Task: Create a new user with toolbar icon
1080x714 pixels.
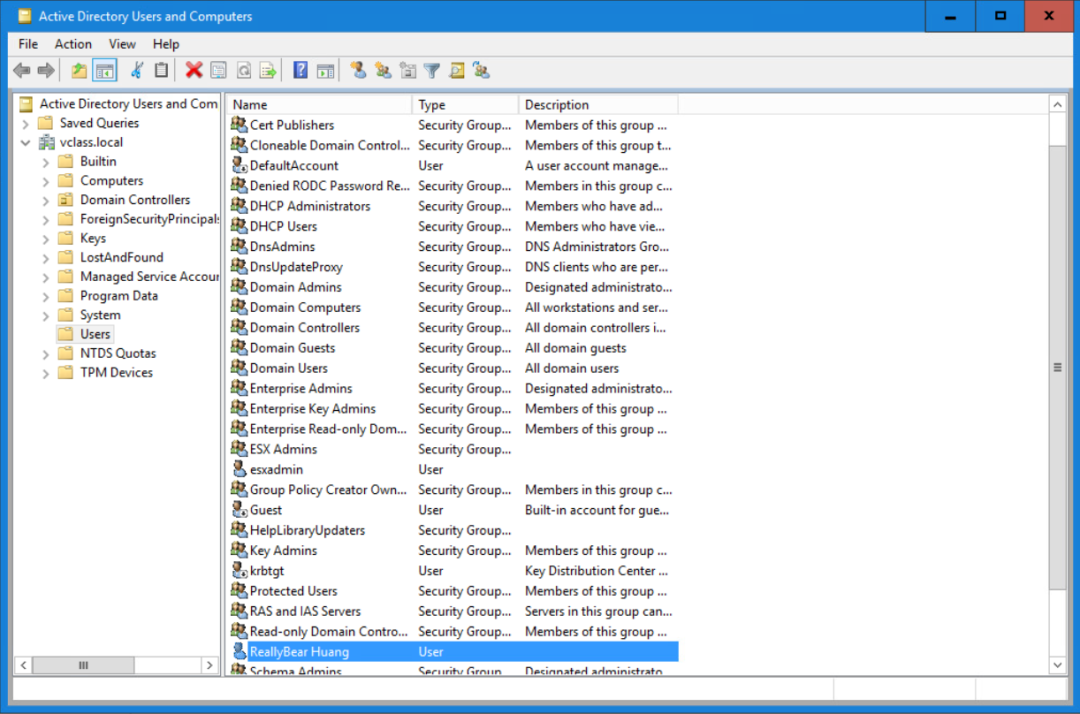Action: (x=358, y=70)
